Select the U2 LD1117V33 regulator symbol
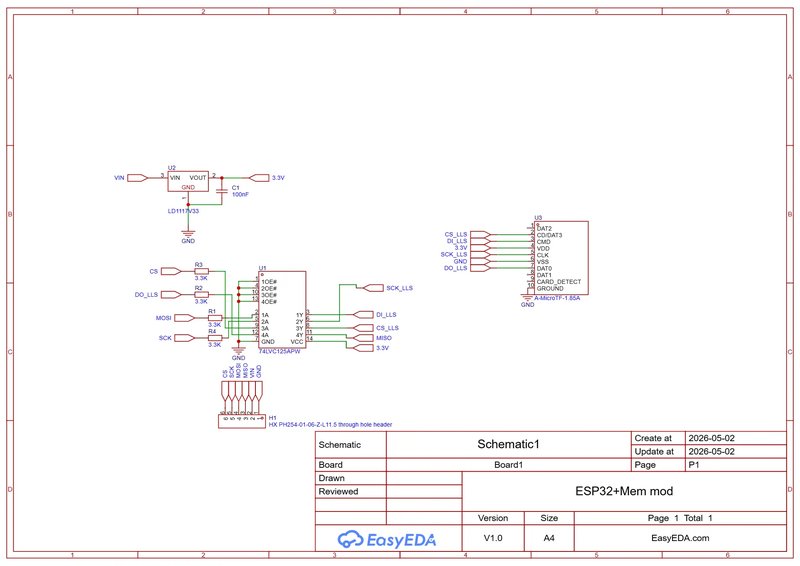This screenshot has width=800, height=566. click(x=188, y=181)
